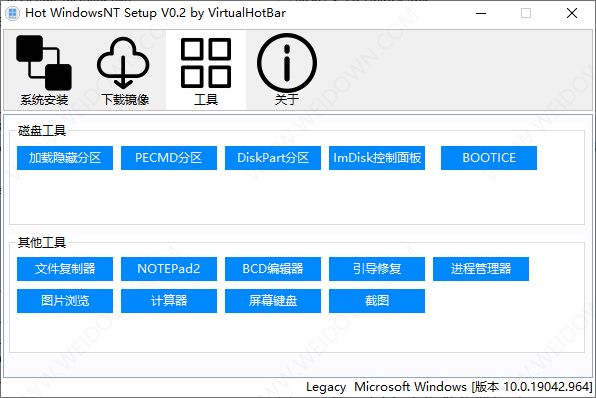This screenshot has height=398, width=596.
Task: Open 文件复制器 file copier
Action: 65,269
